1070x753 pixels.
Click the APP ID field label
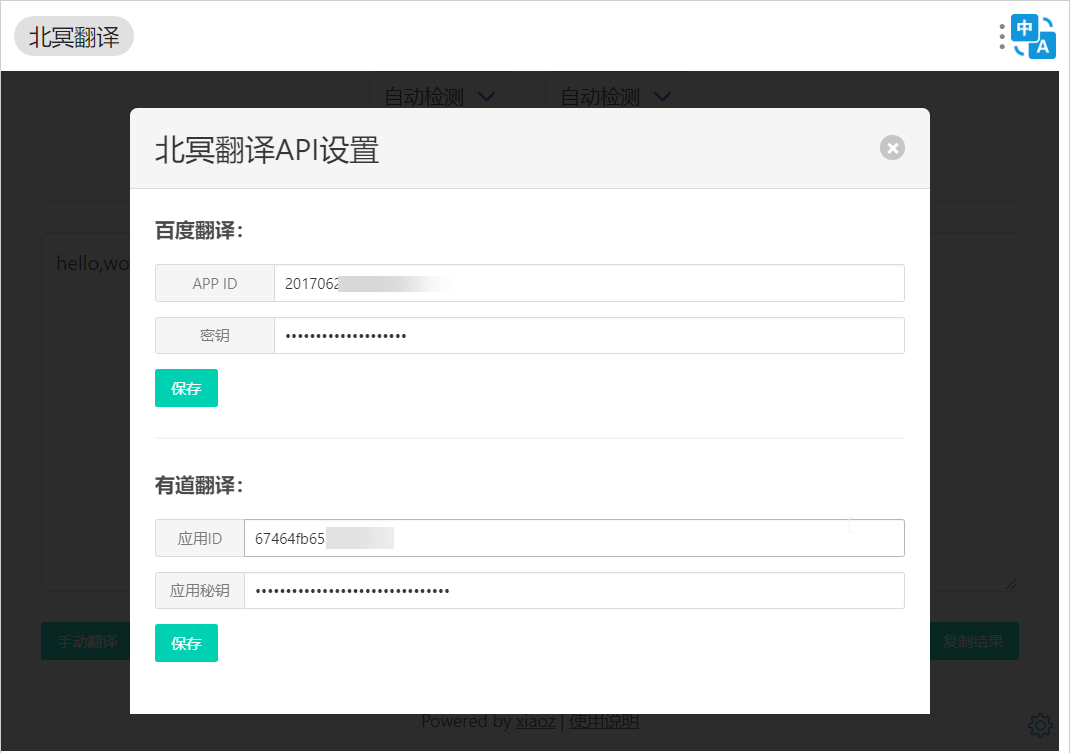[x=215, y=283]
